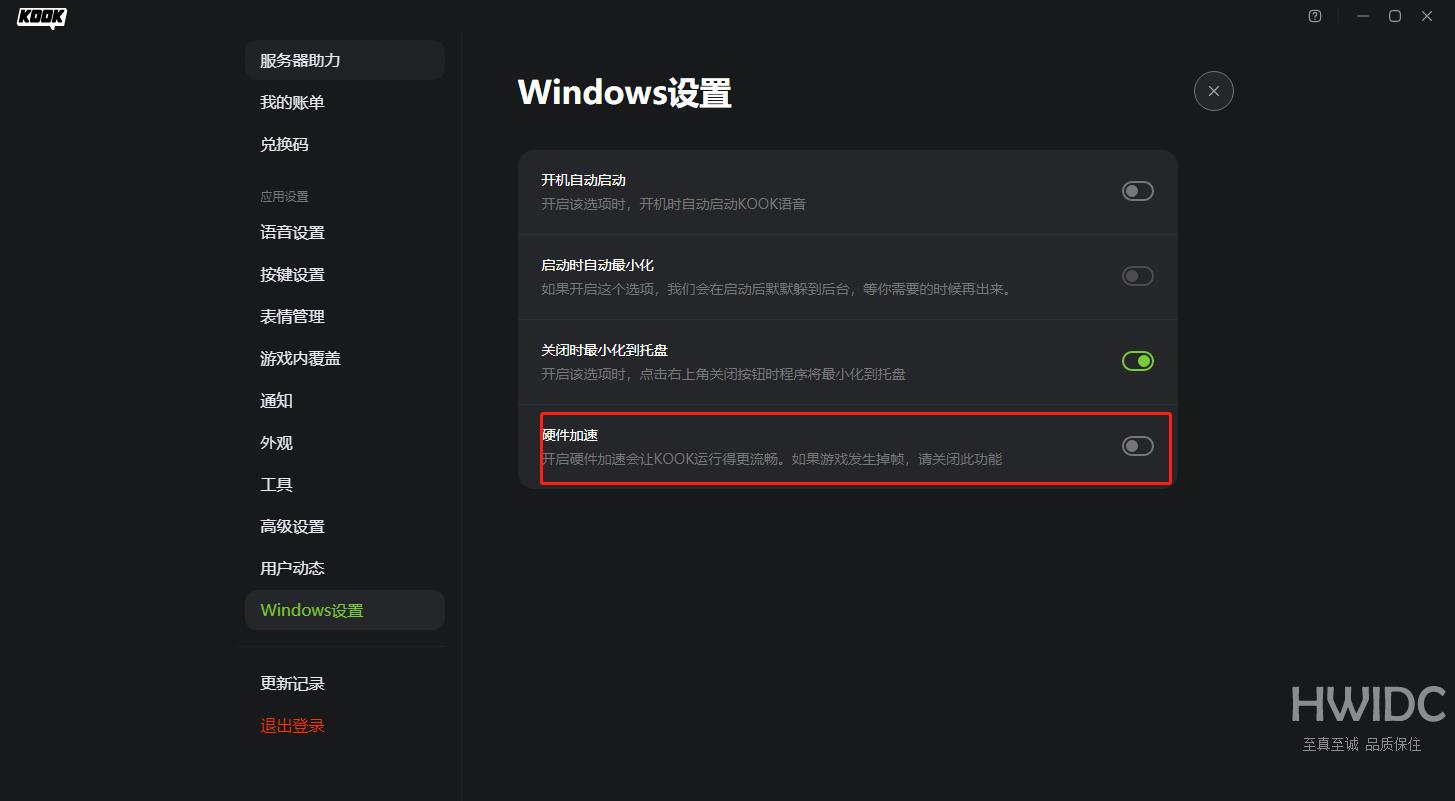Click the 启动时自动最小化 option title
The image size is (1455, 801).
point(597,265)
